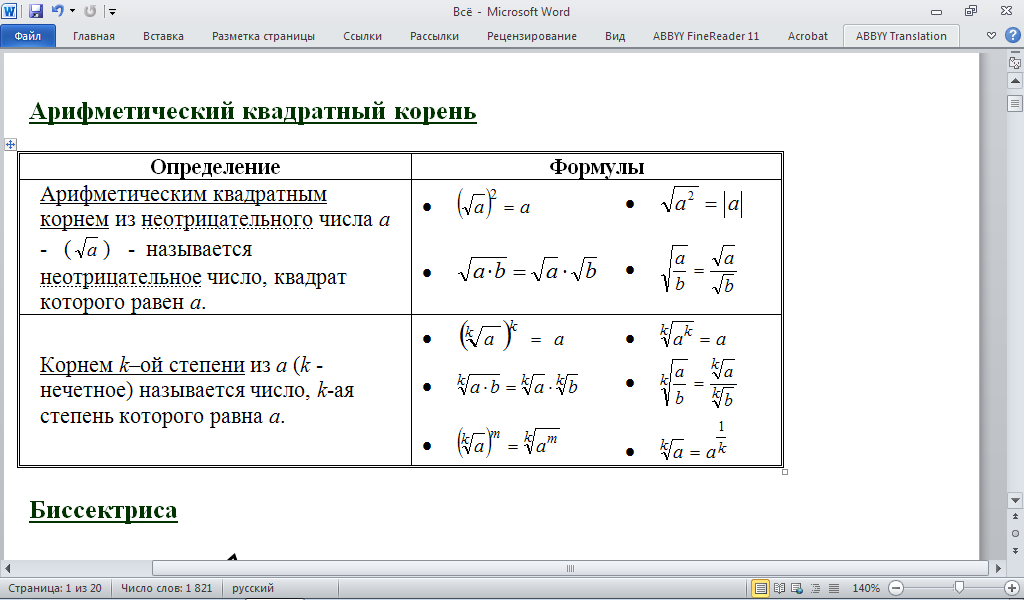Click the vertical scrollbar up arrow
Screen dimensions: 1024x600
[1015, 81]
